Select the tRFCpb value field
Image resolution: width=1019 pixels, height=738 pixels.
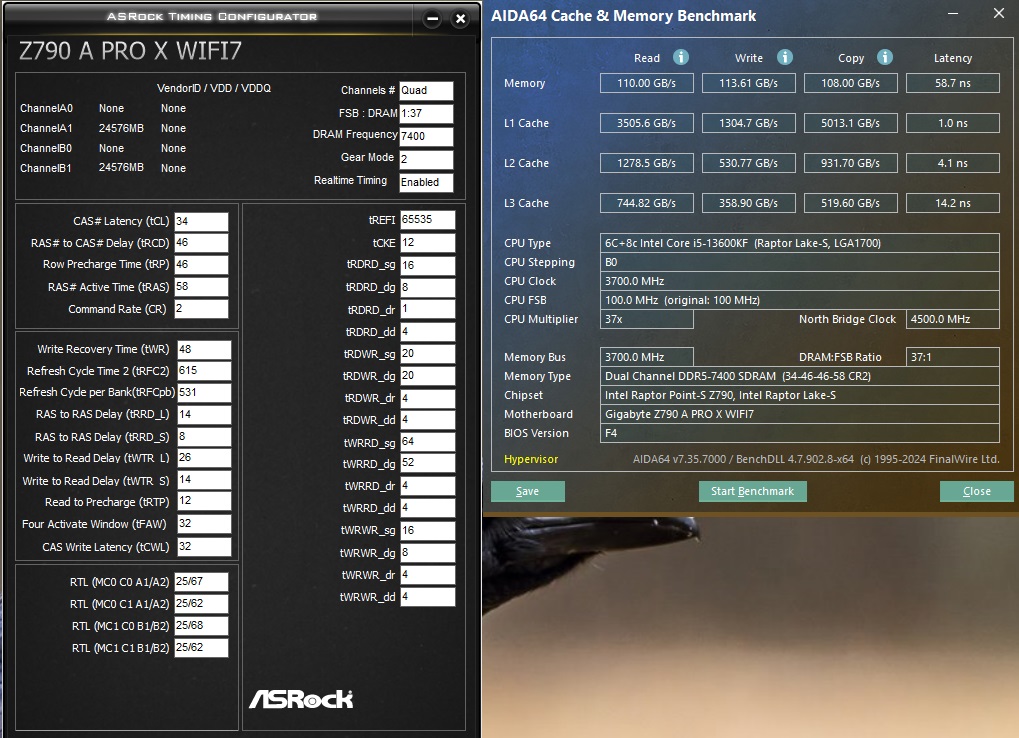[x=204, y=392]
